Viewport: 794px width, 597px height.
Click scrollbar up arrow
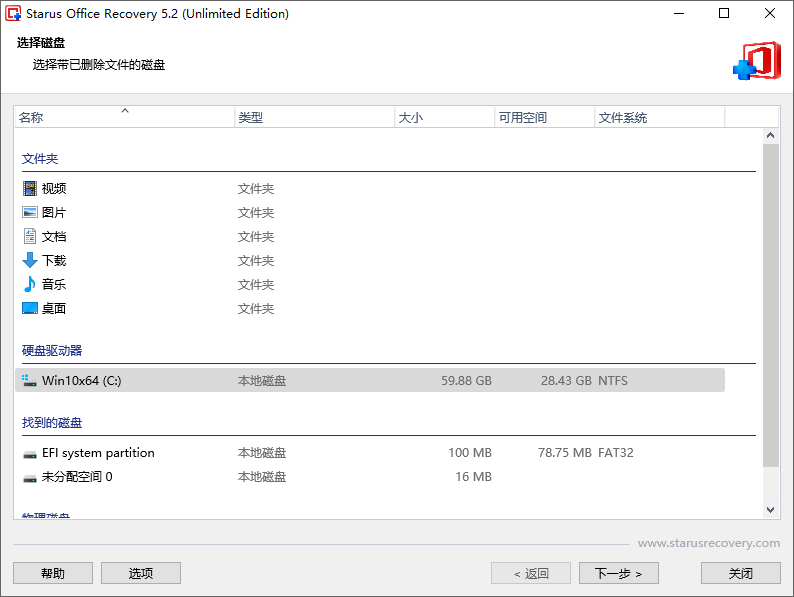770,135
